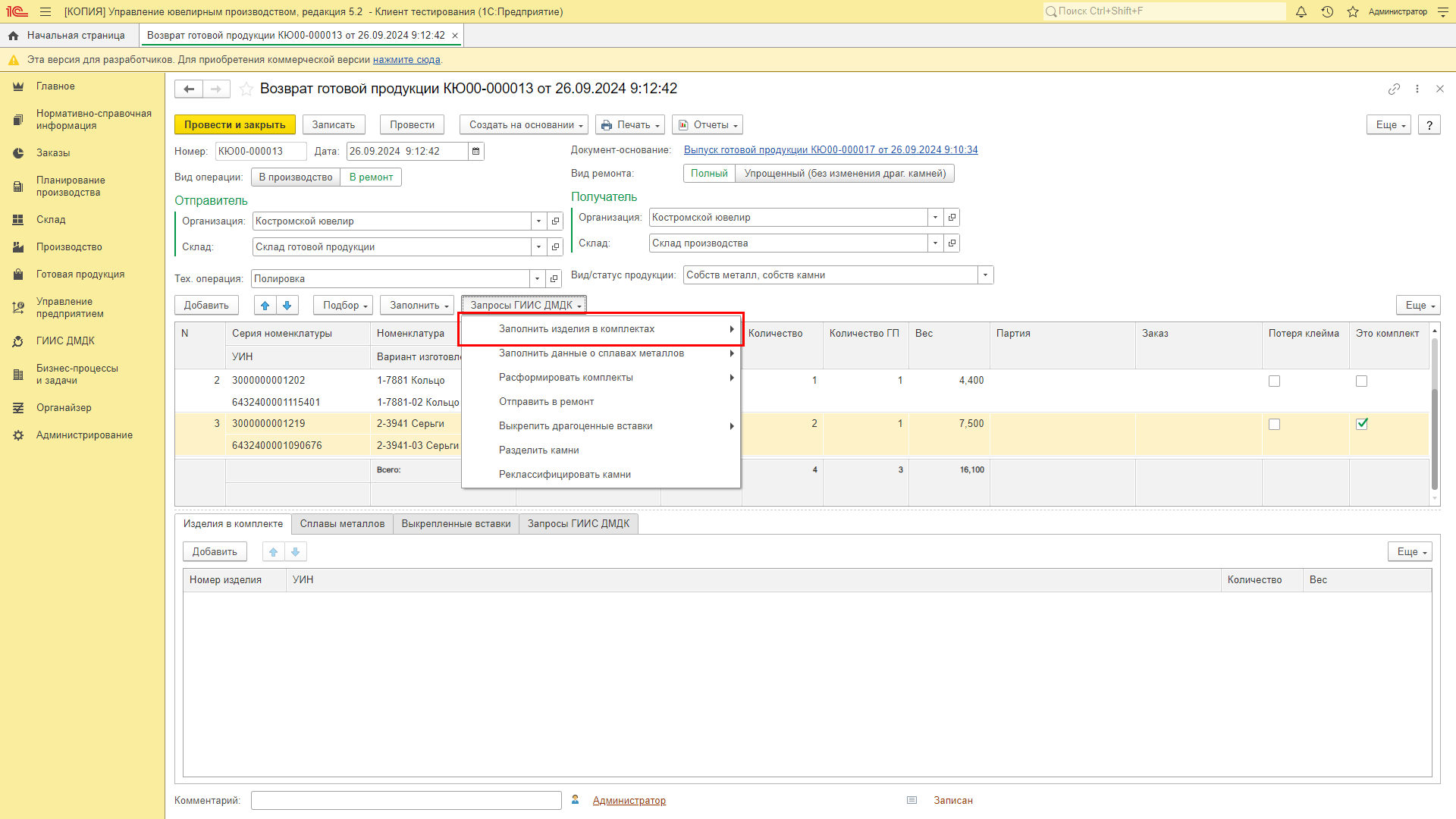
Task: Open sender Склад record icon
Action: click(555, 247)
